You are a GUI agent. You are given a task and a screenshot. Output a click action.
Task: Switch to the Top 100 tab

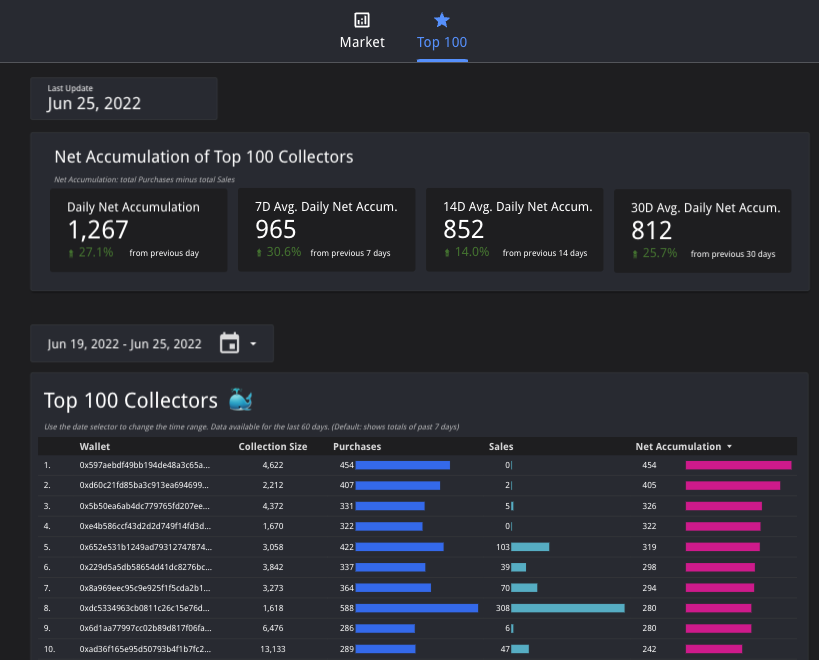(x=442, y=31)
